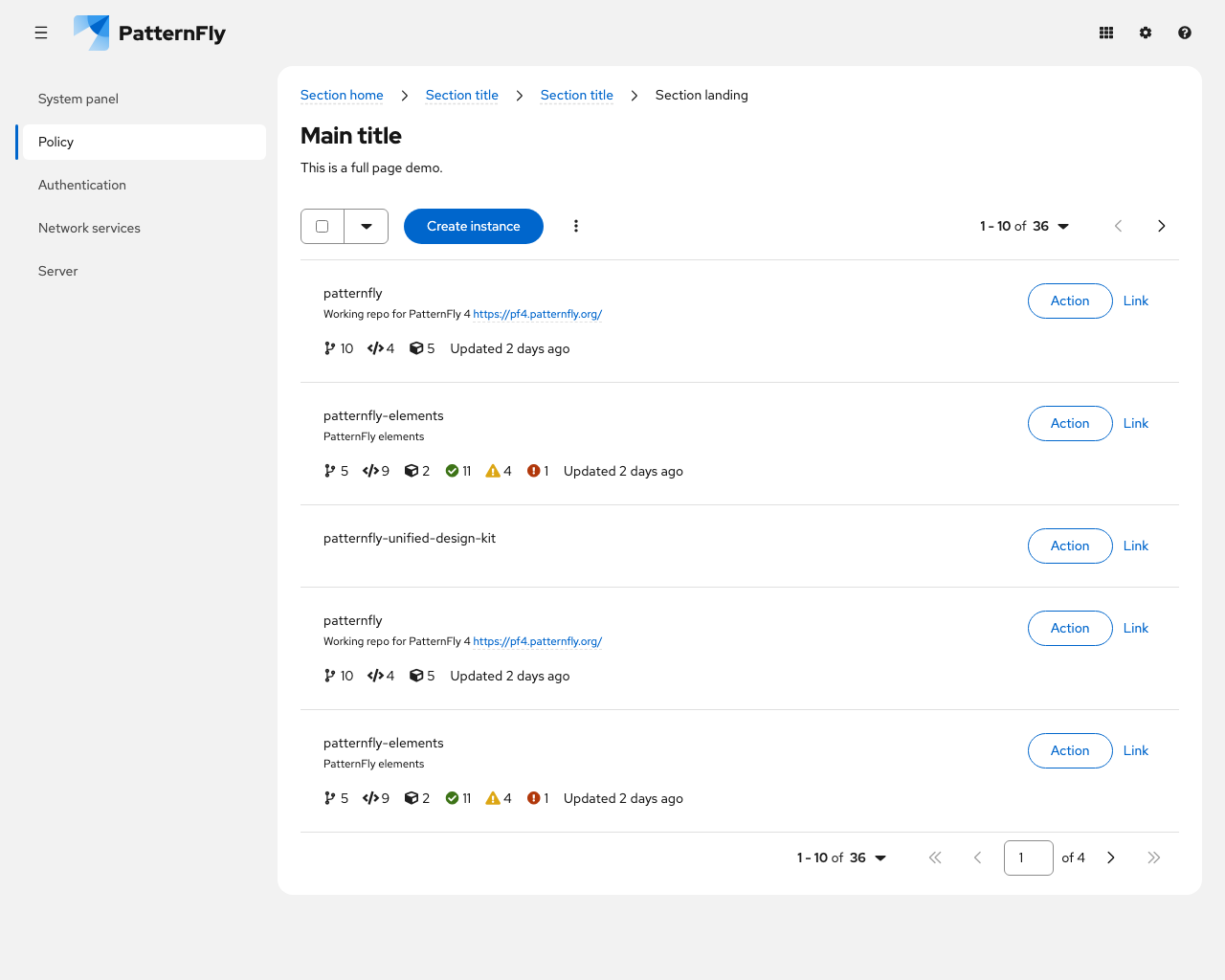Open settings via the gear icon
Viewport: 1225px width, 980px height.
tap(1146, 33)
